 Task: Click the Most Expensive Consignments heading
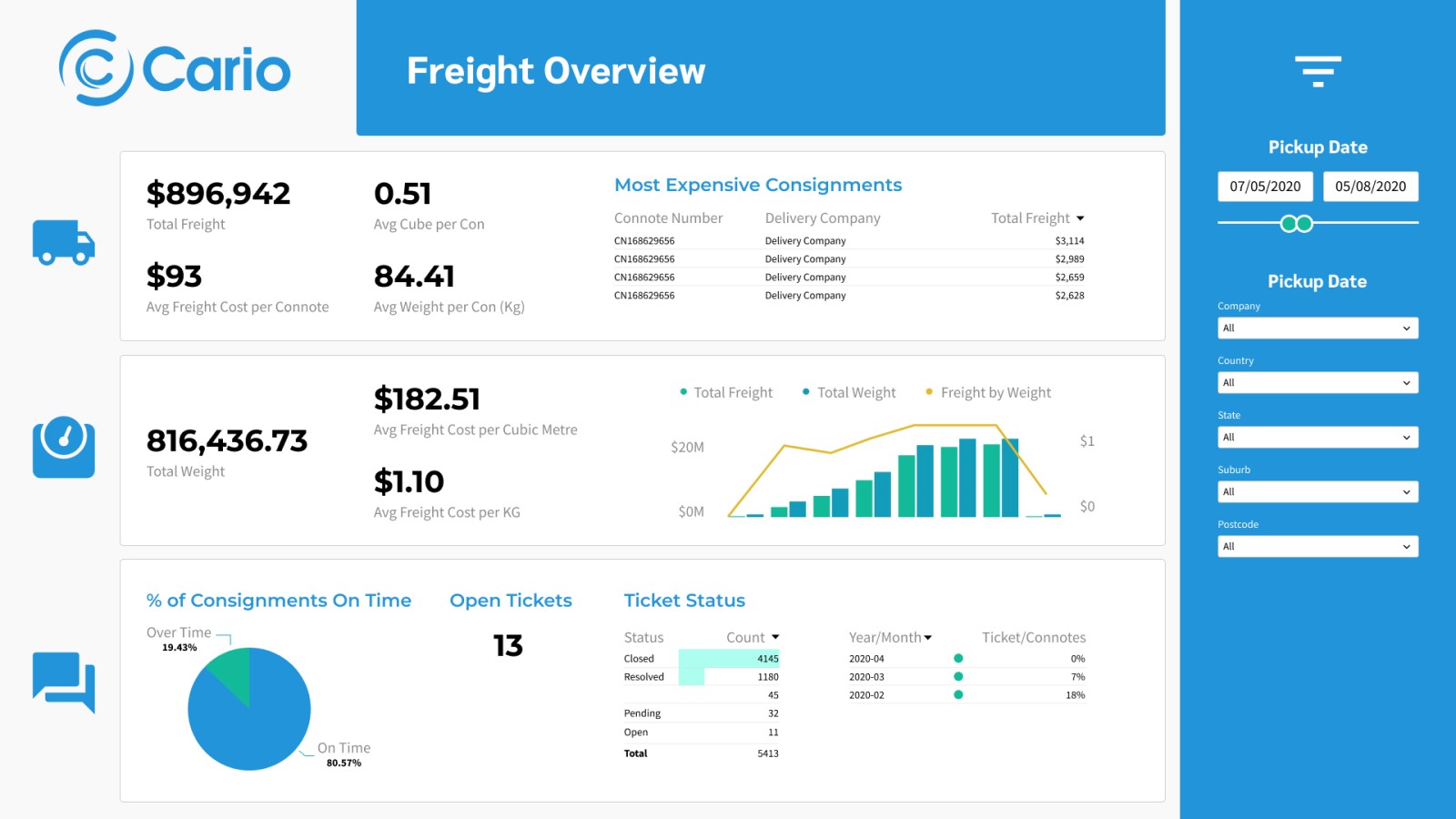pos(757,185)
